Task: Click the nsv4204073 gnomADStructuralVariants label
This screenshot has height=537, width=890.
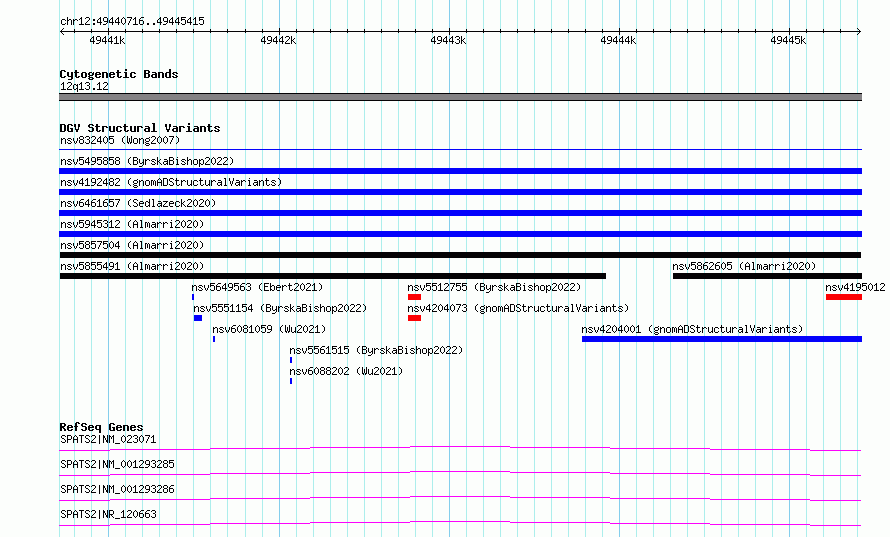Action: (518, 308)
